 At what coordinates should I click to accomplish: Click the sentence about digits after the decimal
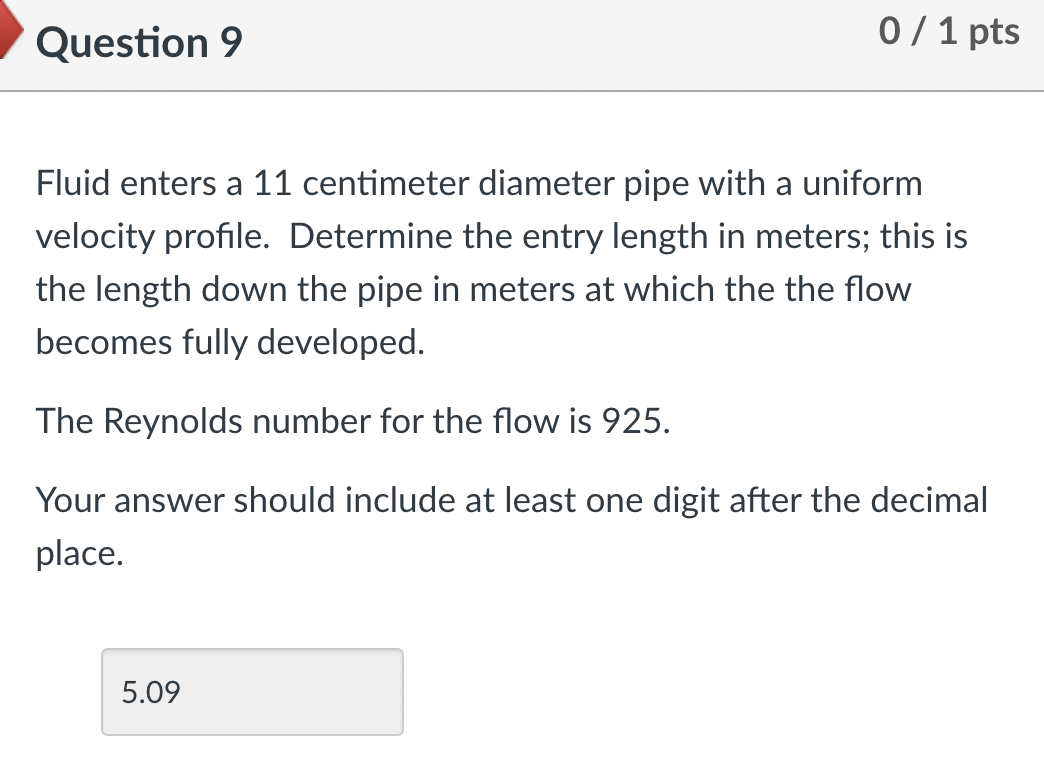(x=512, y=500)
